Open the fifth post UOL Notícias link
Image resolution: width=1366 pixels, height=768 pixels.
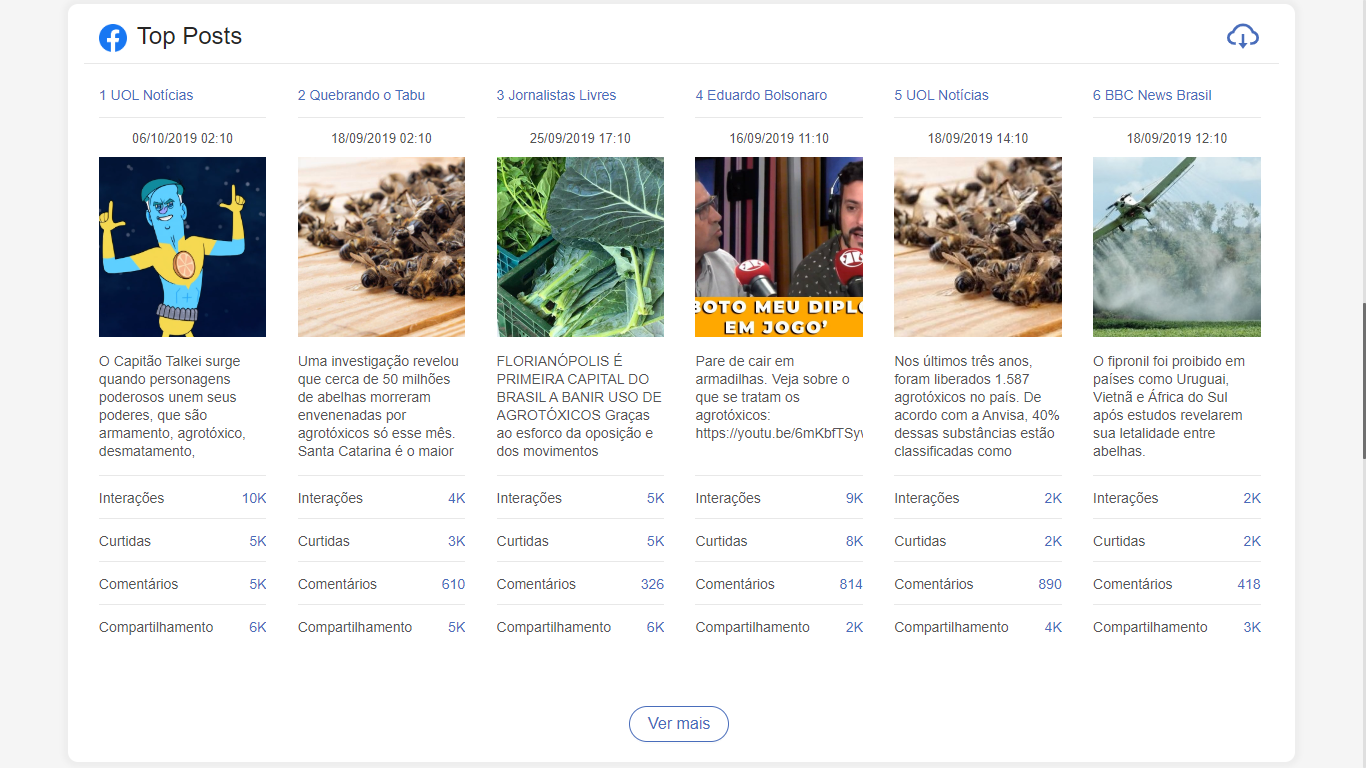click(941, 95)
